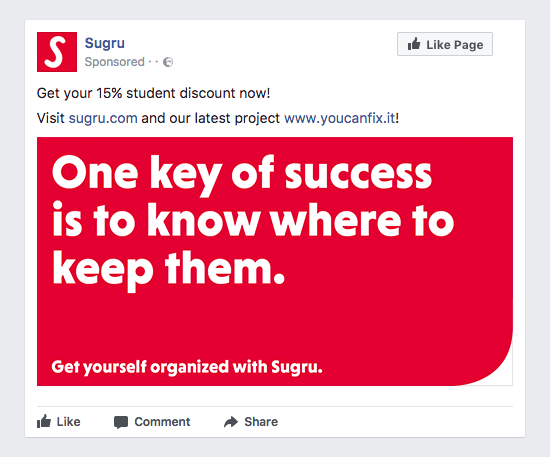This screenshot has height=457, width=550.
Task: Click the Comment speech bubble icon
Action: point(121,422)
